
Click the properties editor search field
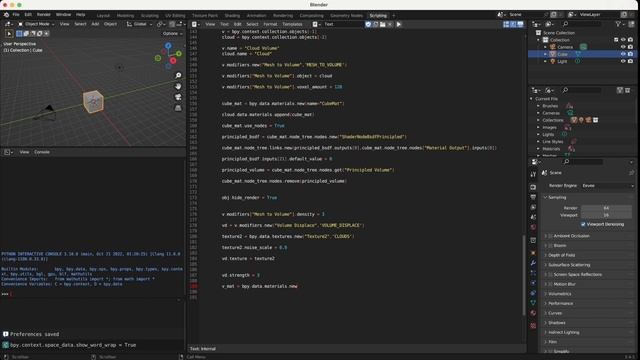583,162
